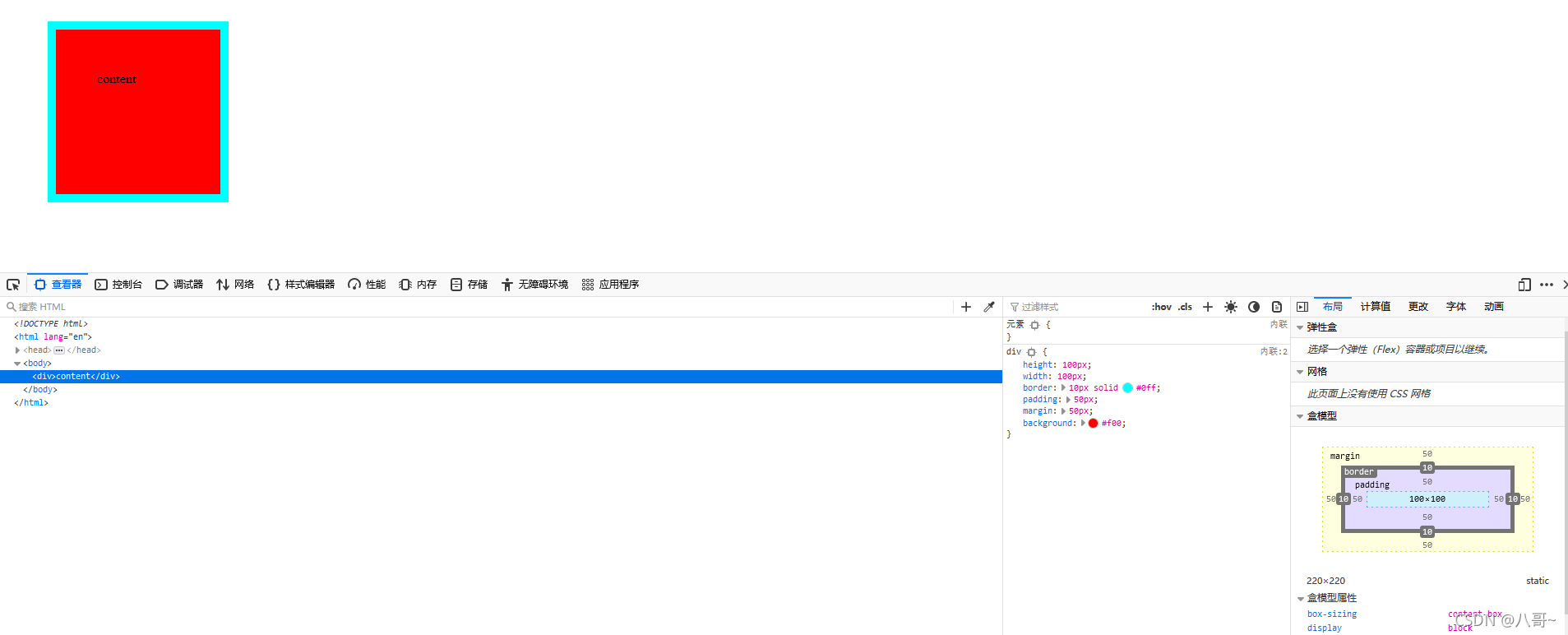Open the 应用程序 application tab
1568x635 pixels.
[x=610, y=285]
